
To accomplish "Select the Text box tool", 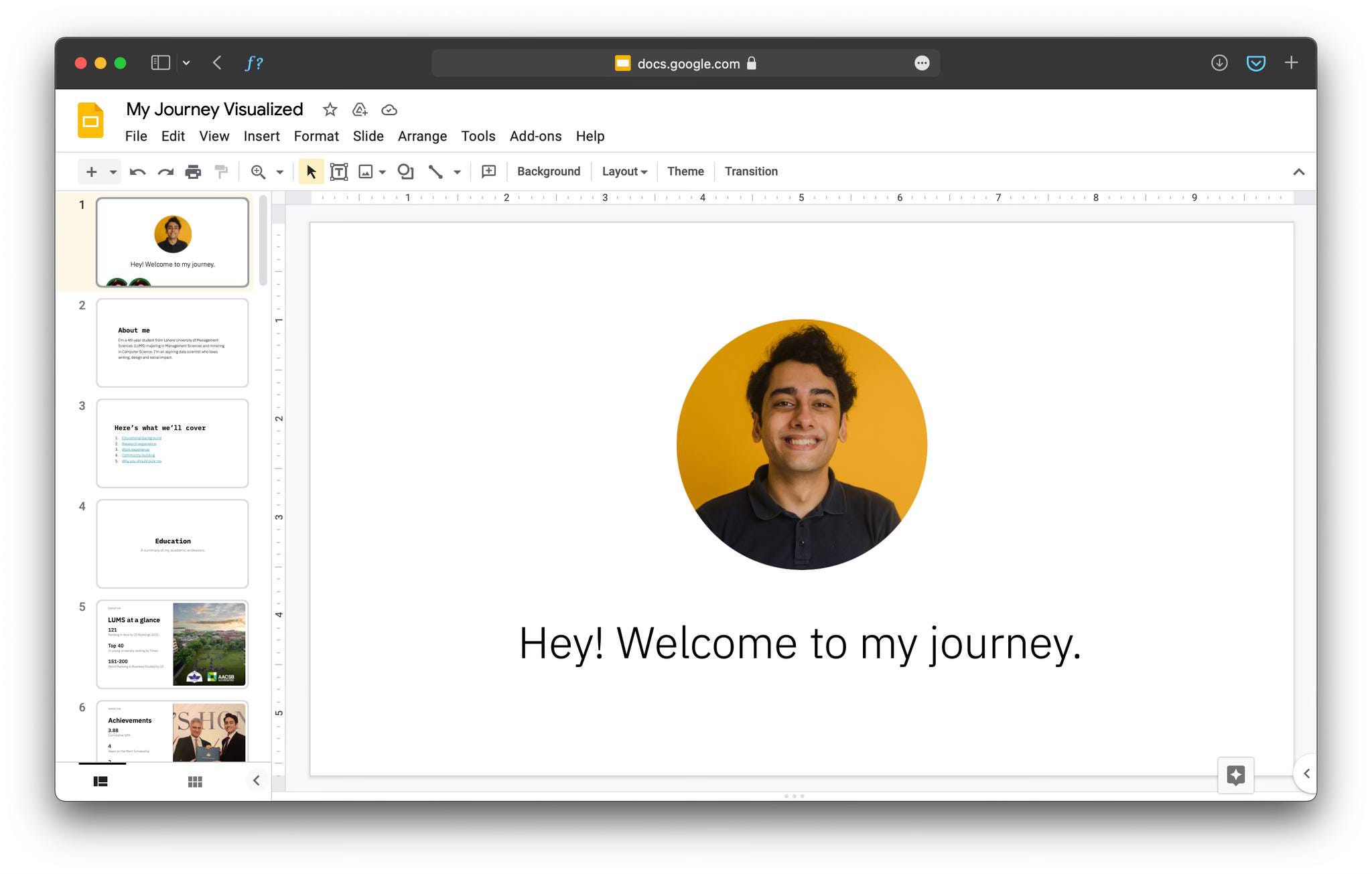I will (339, 172).
